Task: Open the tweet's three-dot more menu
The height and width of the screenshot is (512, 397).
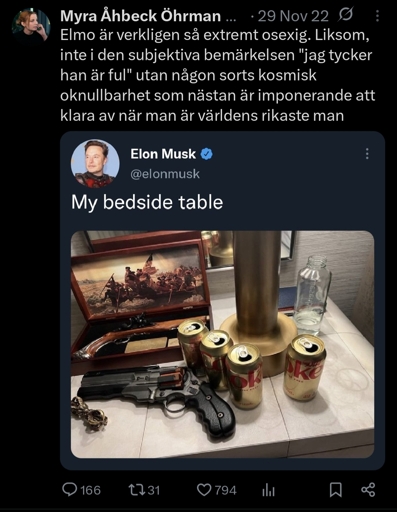Action: click(377, 16)
